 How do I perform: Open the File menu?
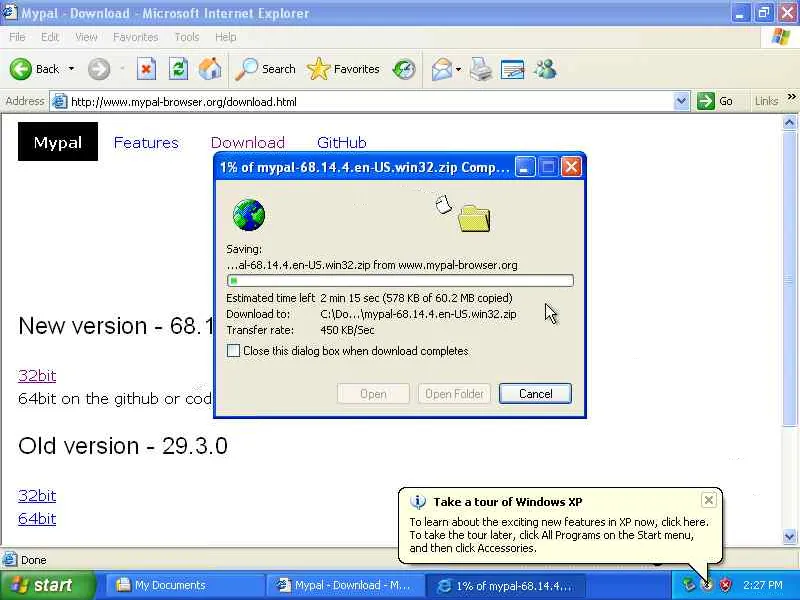click(17, 37)
